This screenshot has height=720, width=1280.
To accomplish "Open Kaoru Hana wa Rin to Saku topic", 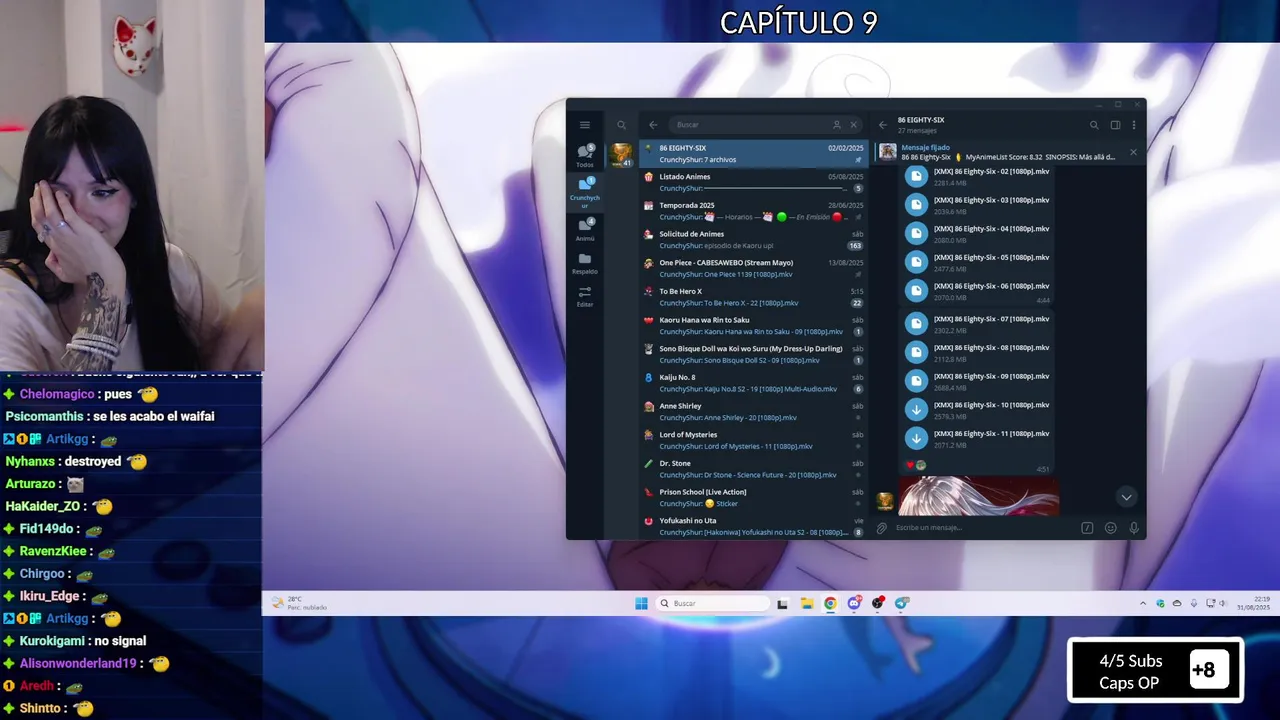I will [x=754, y=325].
